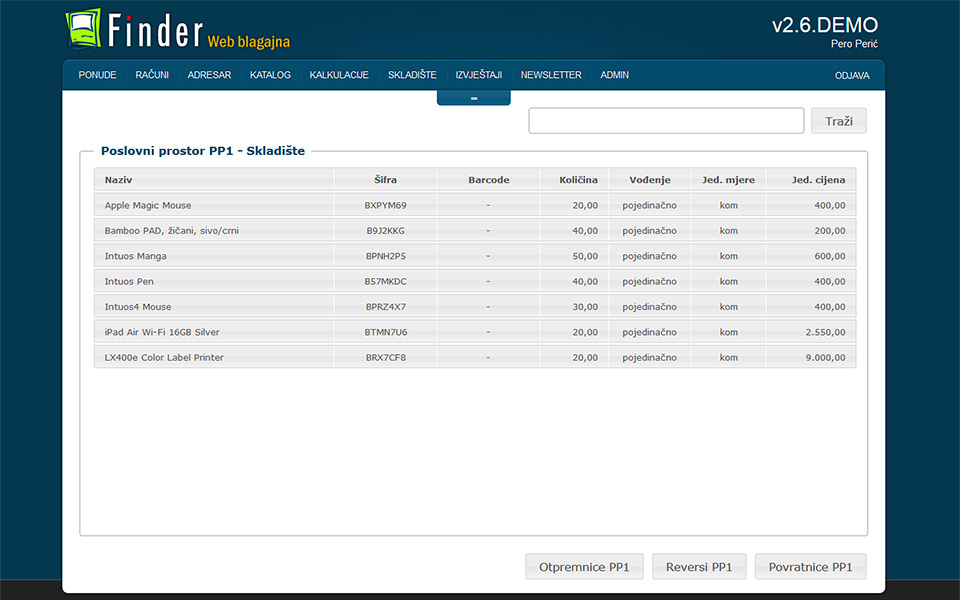The height and width of the screenshot is (600, 960).
Task: Open the ADMIN menu
Action: (614, 75)
